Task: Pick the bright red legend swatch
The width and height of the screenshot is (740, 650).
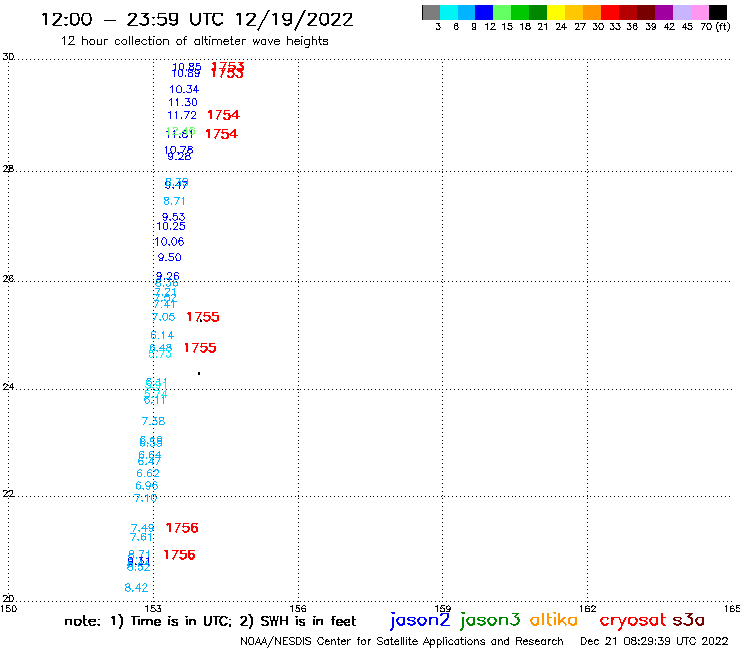Action: (x=610, y=12)
